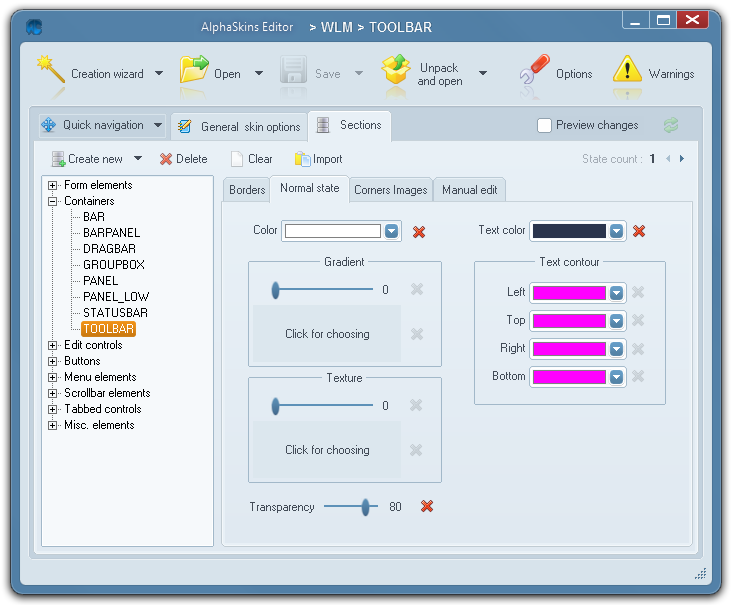Open the Unpack and open dropdown arrow
Viewport: 731px width, 605px height.
(x=483, y=73)
